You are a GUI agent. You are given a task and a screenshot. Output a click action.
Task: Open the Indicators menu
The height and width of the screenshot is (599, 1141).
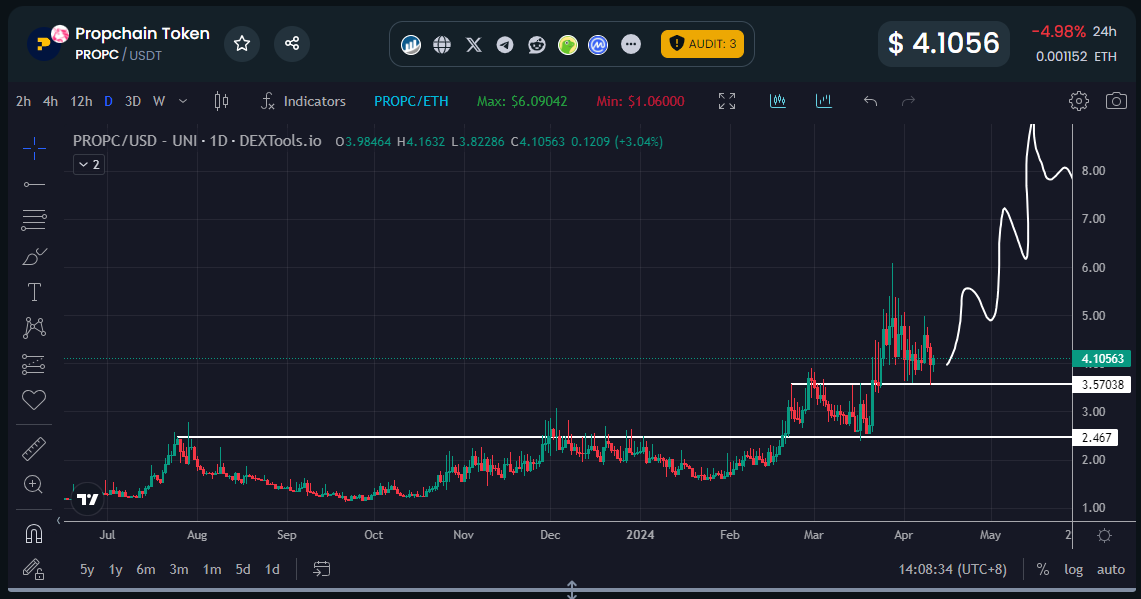(x=303, y=101)
